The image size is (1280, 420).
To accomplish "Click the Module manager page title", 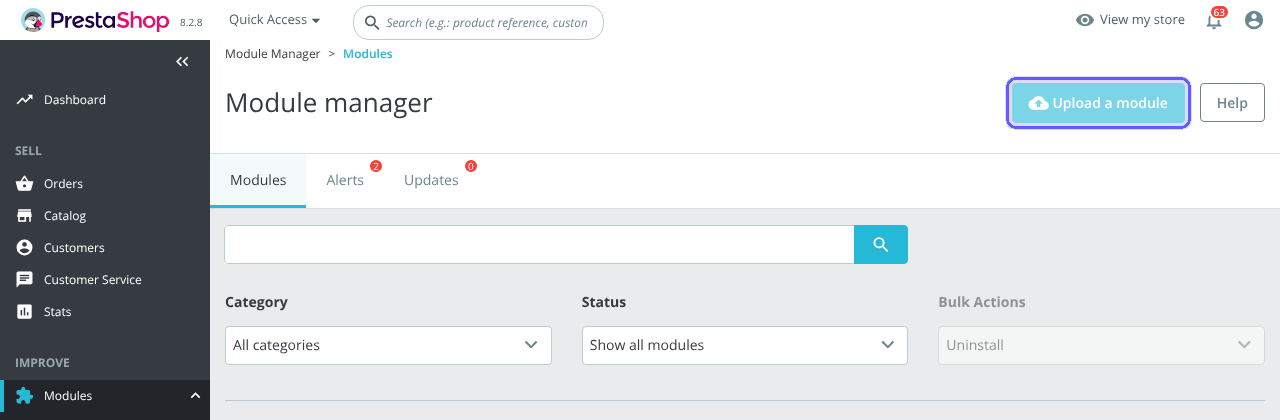I will (x=329, y=103).
